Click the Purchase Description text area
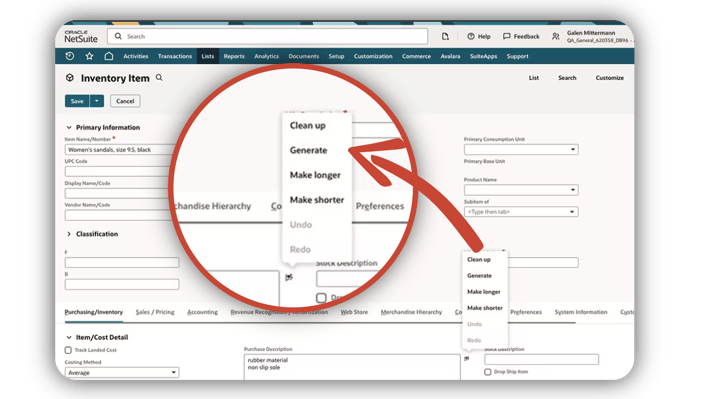 (x=352, y=367)
